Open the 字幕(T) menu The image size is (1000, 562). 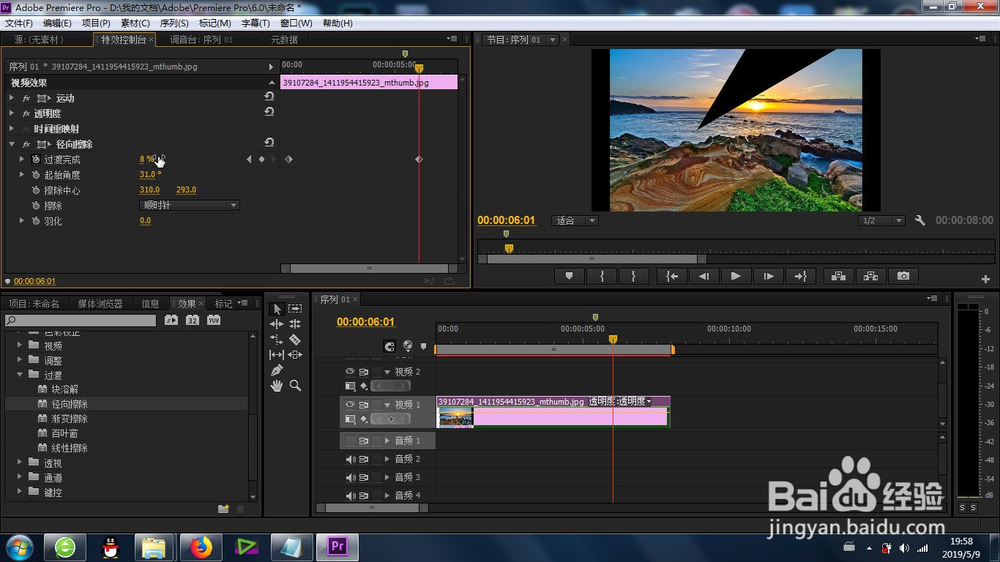(x=255, y=23)
